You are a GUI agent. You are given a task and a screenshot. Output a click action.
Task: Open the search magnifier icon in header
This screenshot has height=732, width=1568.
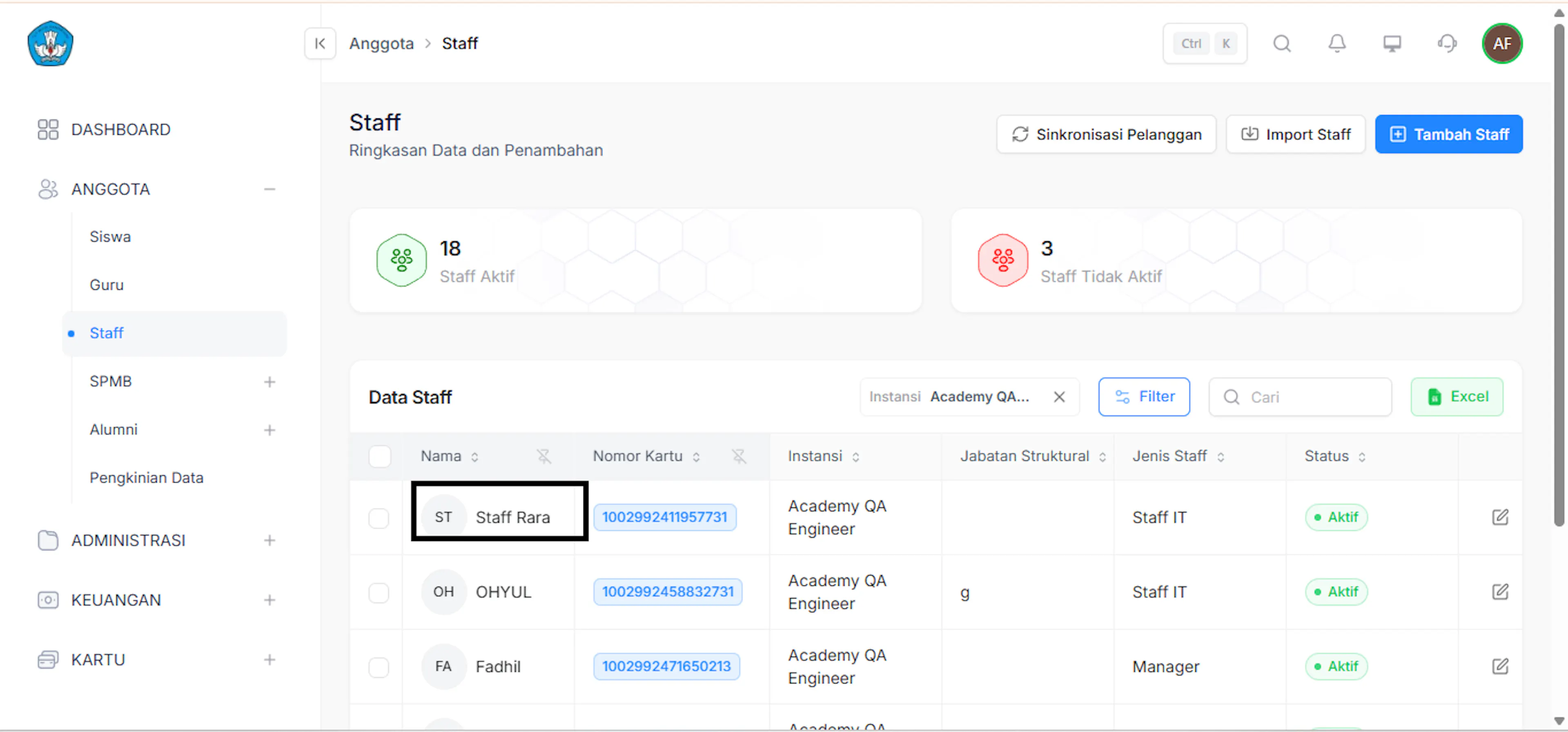tap(1282, 43)
